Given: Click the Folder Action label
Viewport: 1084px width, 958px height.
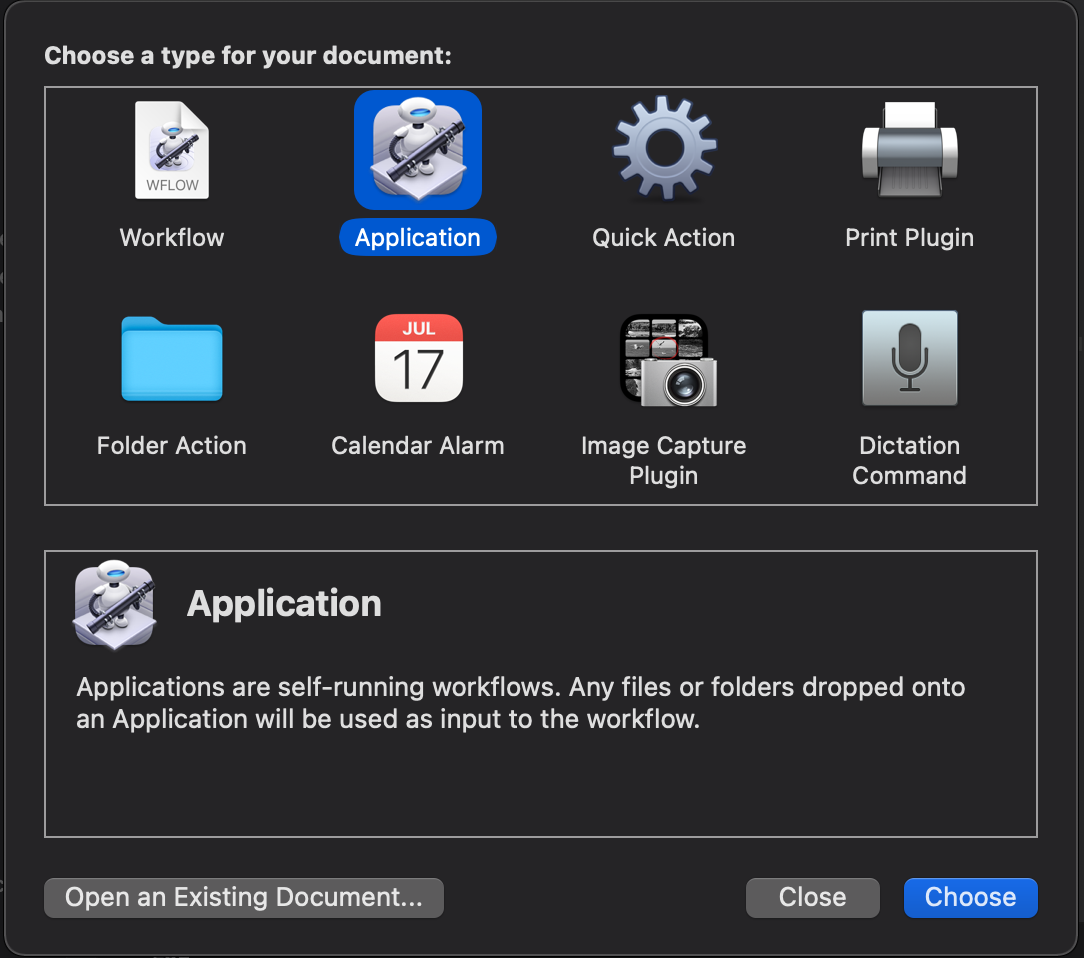Looking at the screenshot, I should click(x=171, y=446).
